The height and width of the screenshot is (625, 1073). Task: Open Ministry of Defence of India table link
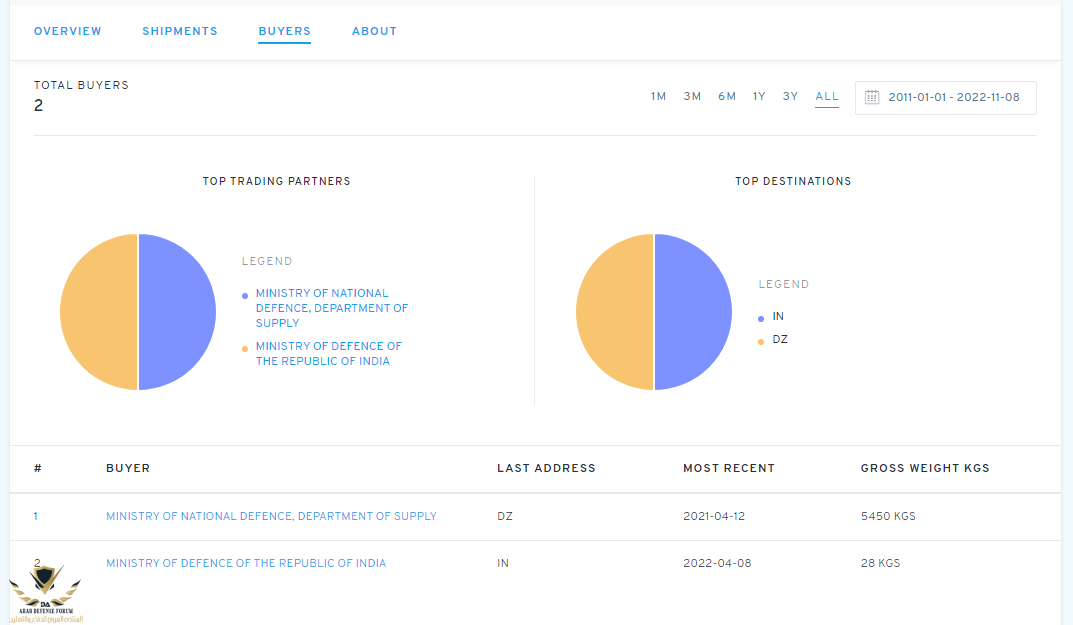246,563
